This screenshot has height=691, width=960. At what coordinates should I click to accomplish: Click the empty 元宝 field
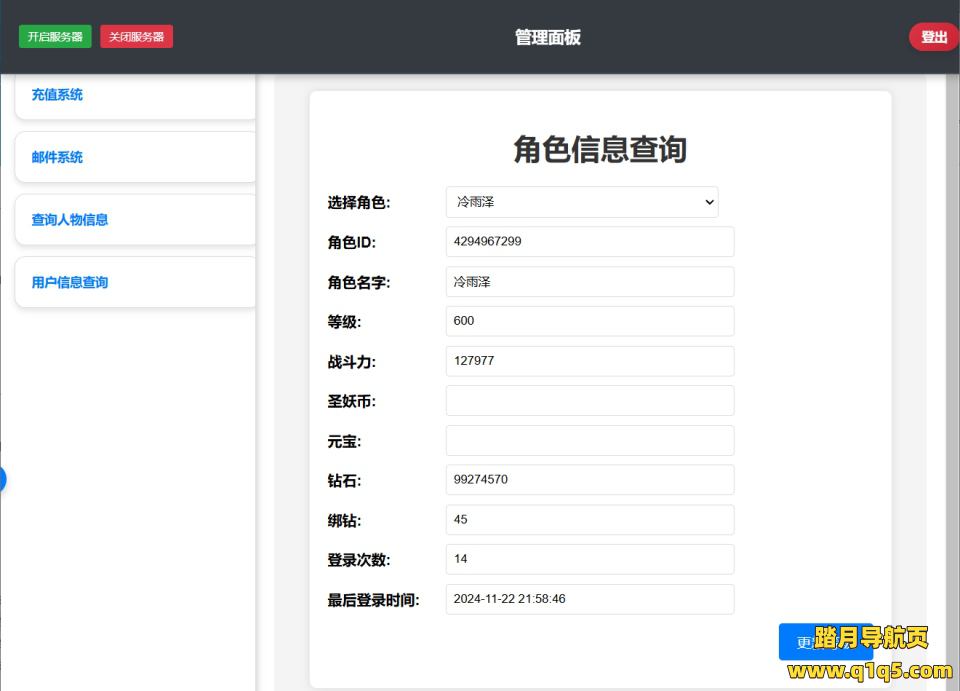pyautogui.click(x=589, y=441)
